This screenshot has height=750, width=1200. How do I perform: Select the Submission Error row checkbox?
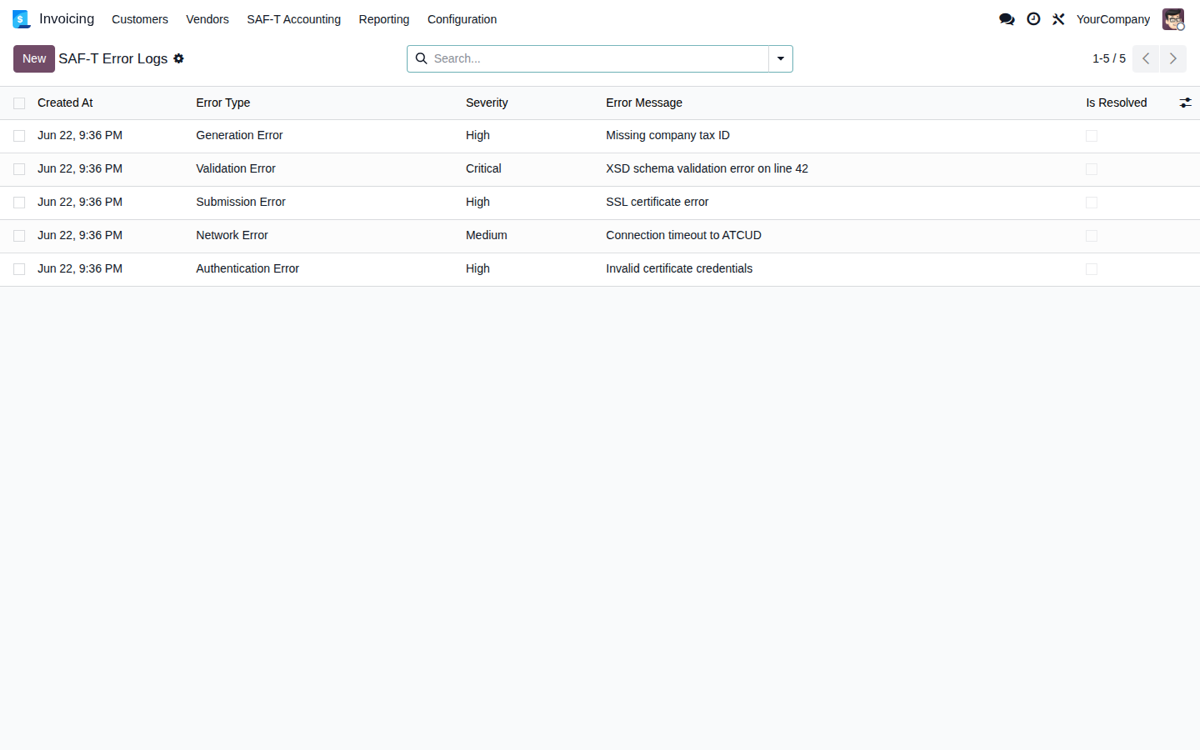click(19, 202)
